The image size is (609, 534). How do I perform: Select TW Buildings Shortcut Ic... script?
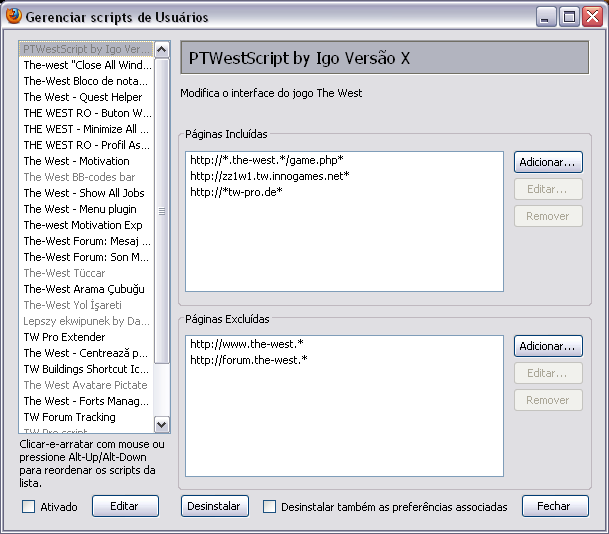click(x=86, y=369)
